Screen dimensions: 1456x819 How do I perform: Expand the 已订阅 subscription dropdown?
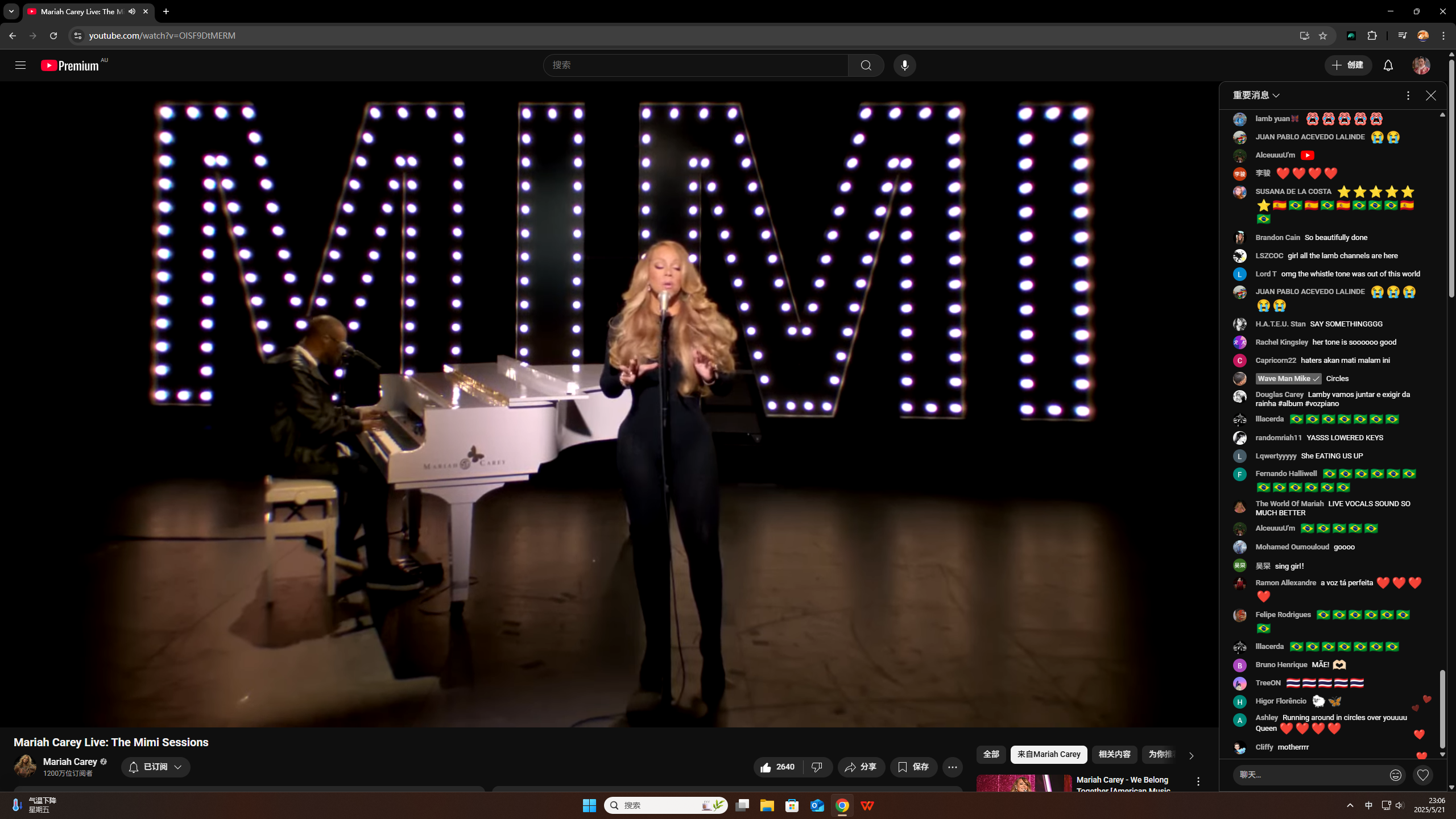155,767
